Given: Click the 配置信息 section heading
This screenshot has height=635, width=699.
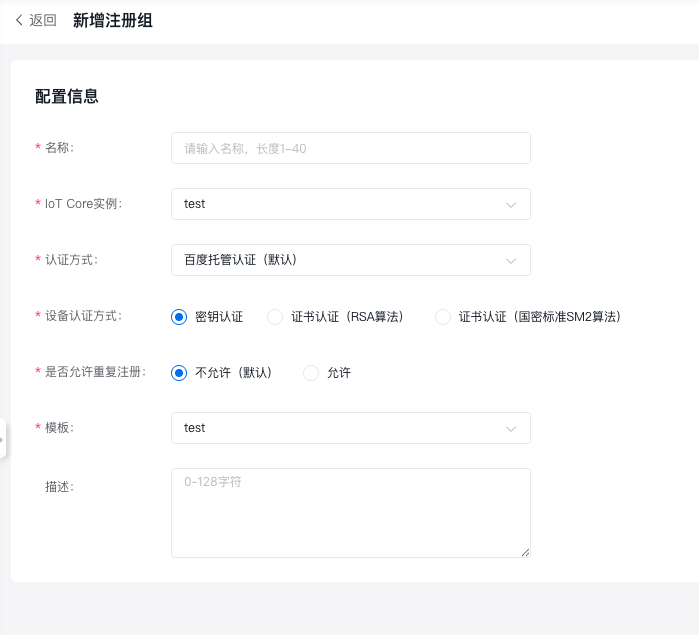Looking at the screenshot, I should pos(67,96).
